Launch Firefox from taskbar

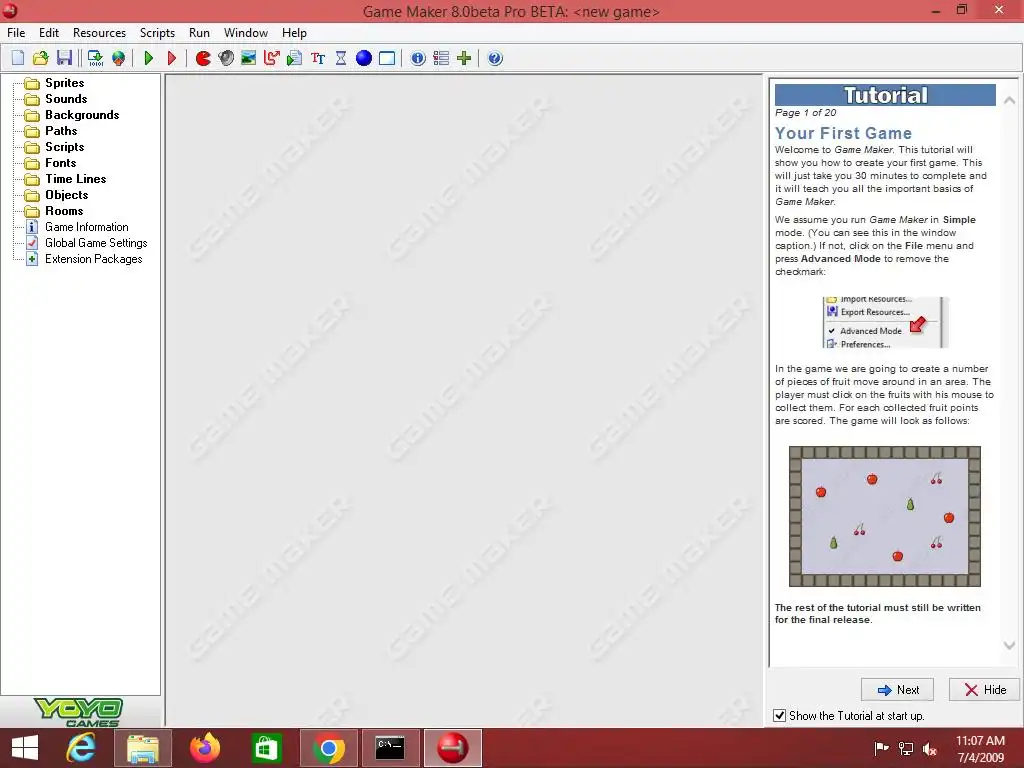[x=205, y=748]
